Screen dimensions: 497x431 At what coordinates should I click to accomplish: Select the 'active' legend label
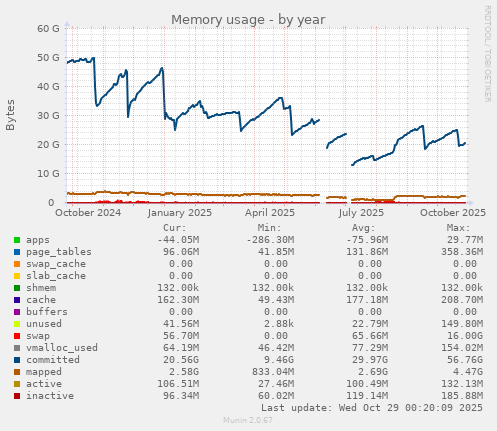[x=44, y=384]
